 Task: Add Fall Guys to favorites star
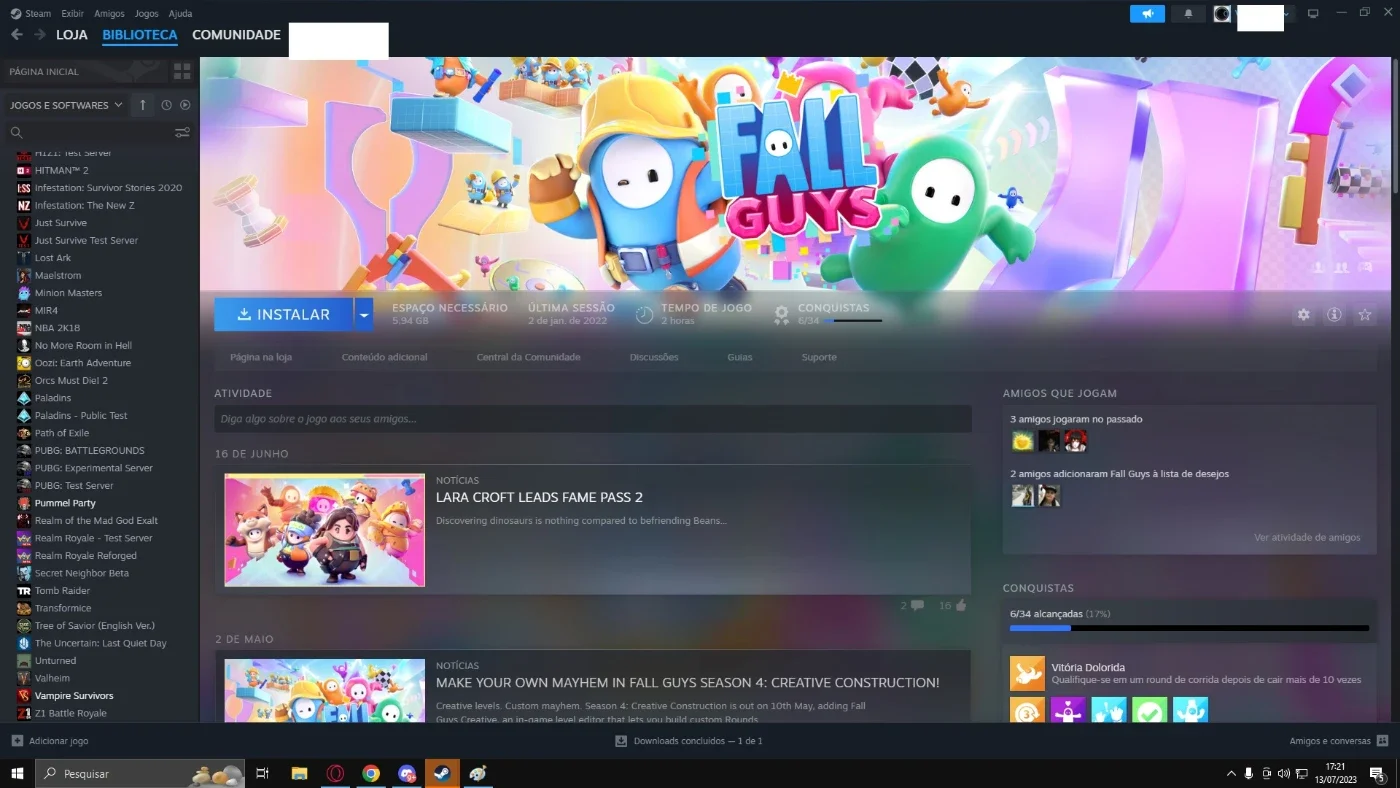[1365, 315]
